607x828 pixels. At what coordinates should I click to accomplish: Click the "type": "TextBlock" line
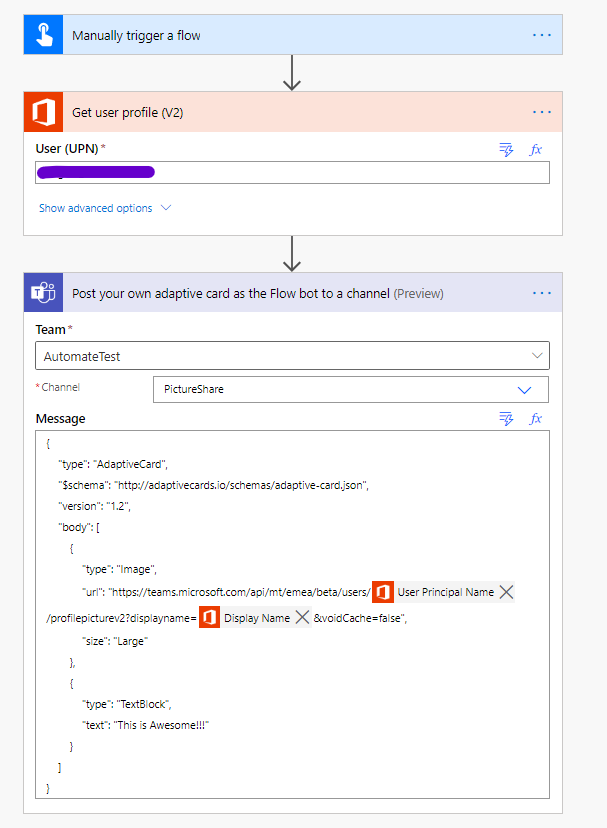click(x=127, y=704)
